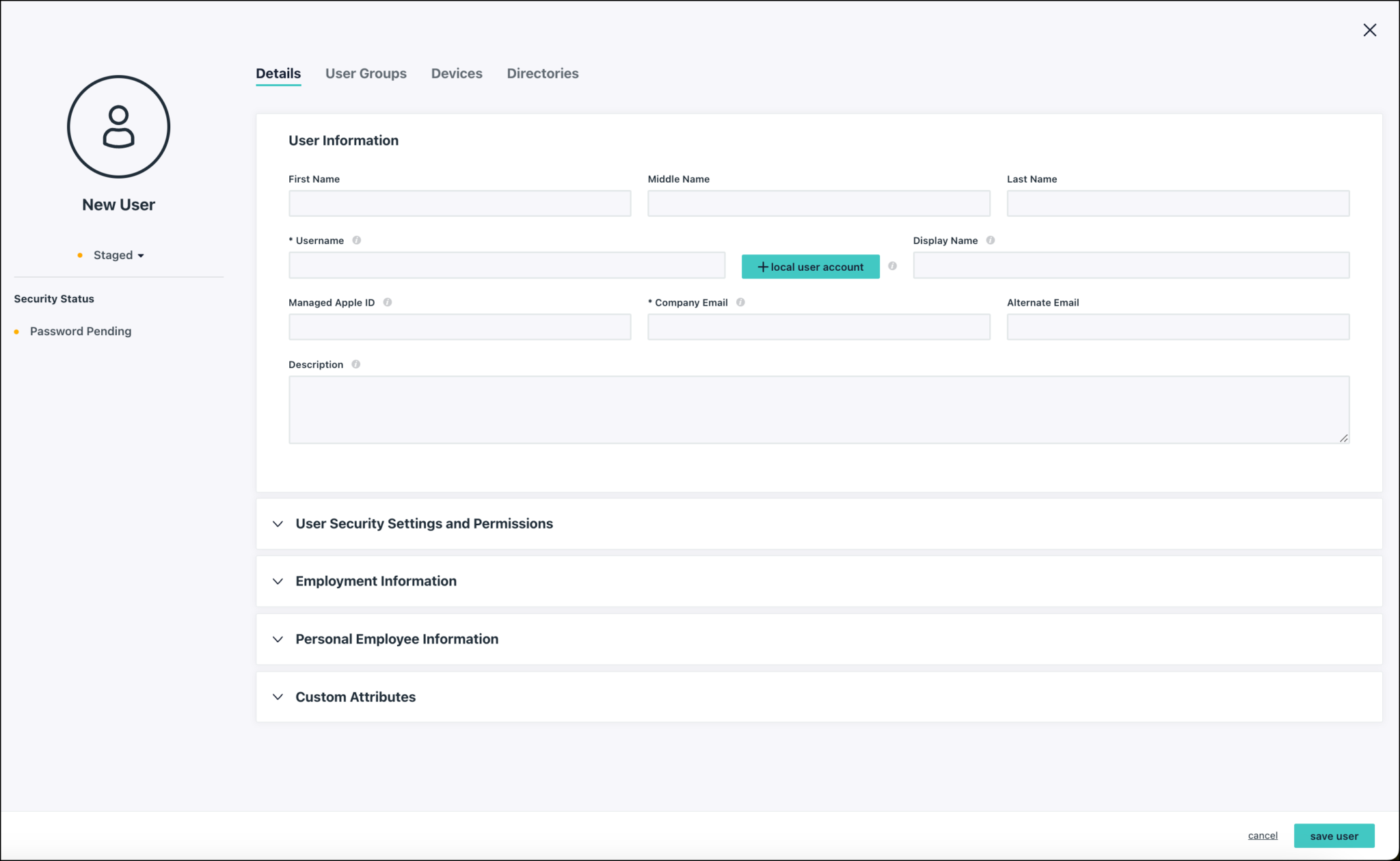Click the First Name input field
1400x861 pixels.
(x=459, y=203)
